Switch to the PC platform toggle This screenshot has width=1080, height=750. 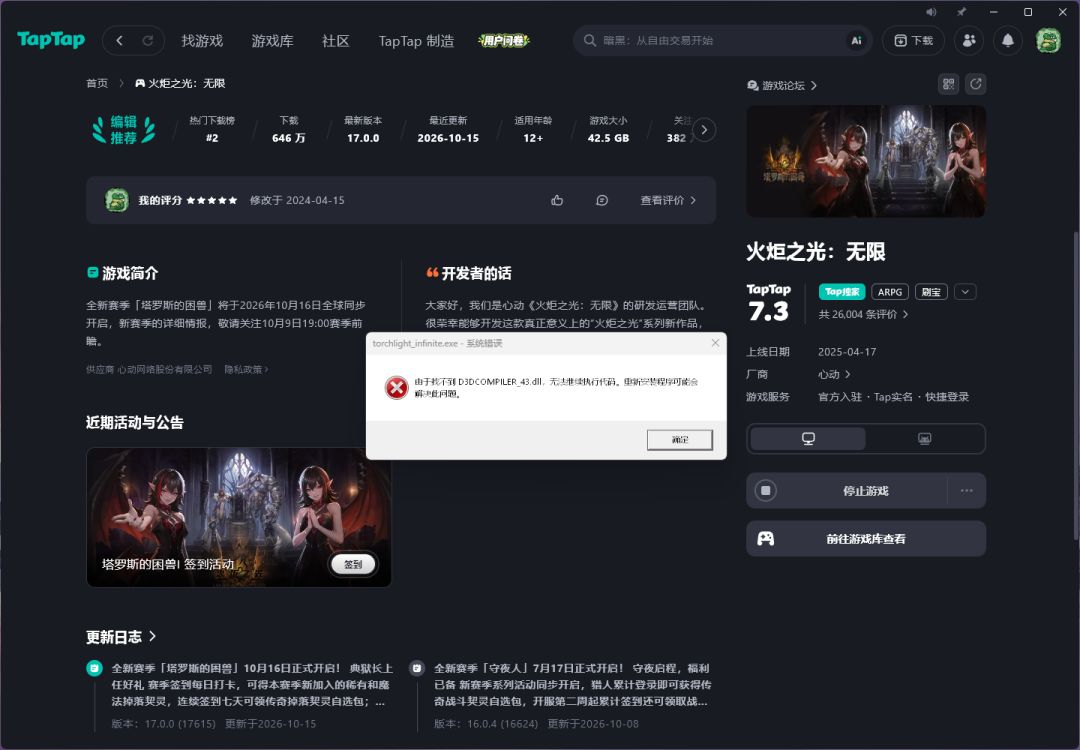[x=807, y=439]
